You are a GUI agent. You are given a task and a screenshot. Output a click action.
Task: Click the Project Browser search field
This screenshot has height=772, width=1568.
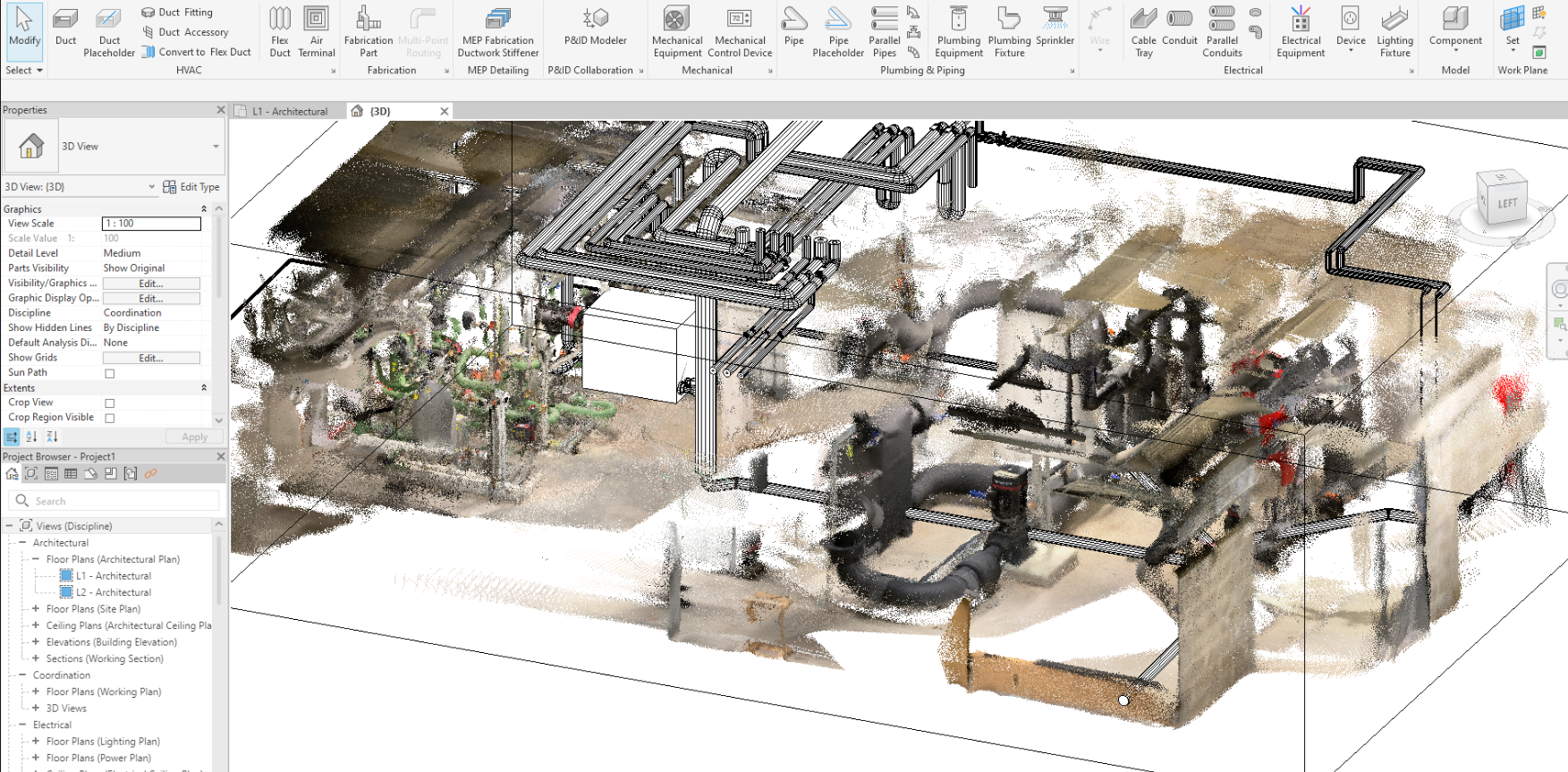pos(114,501)
